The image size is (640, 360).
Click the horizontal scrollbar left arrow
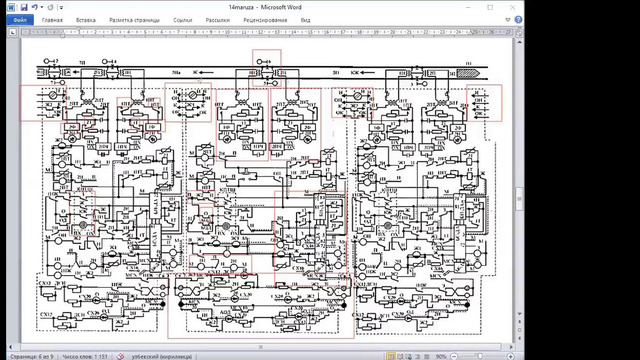pos(11,347)
